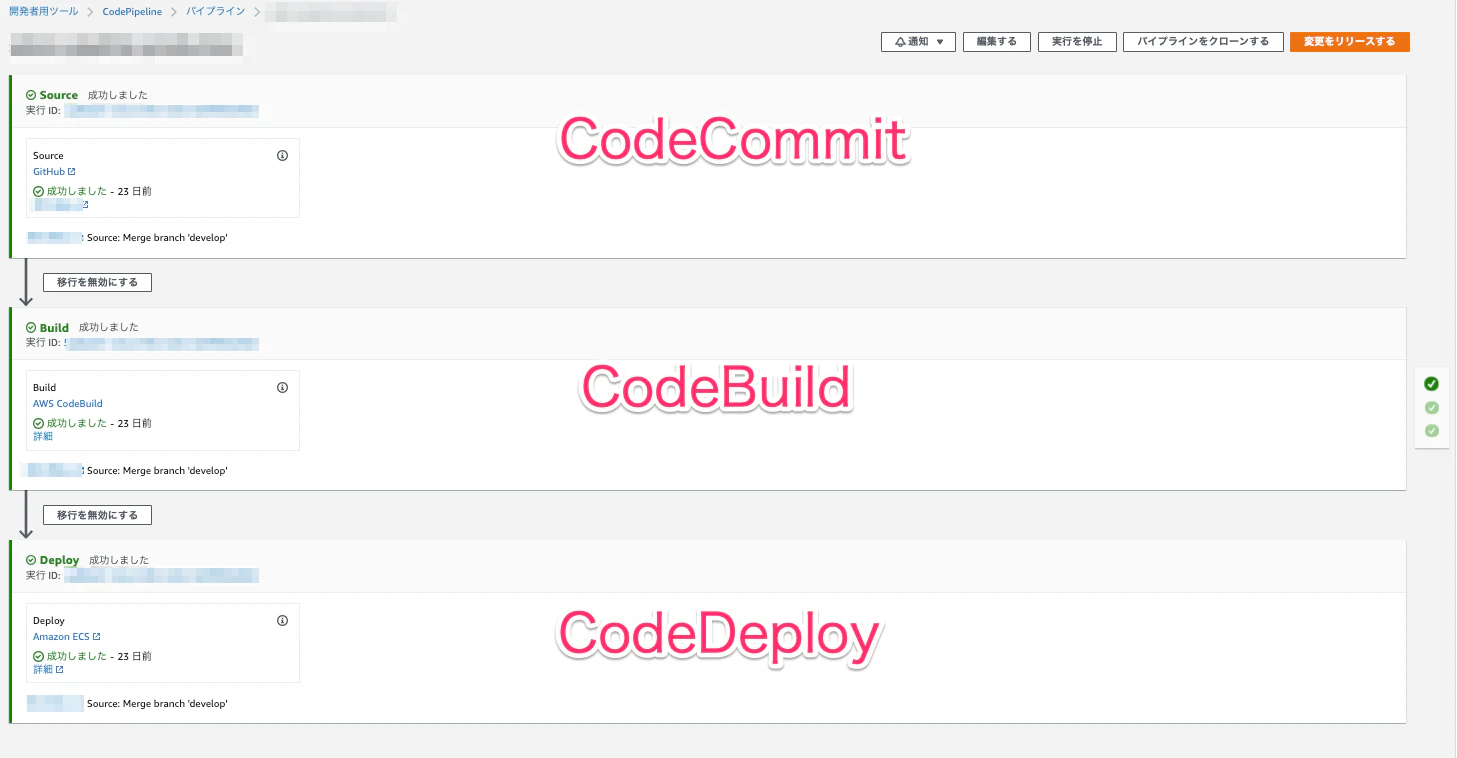Click the Source stage title
This screenshot has height=758, width=1457.
59,95
